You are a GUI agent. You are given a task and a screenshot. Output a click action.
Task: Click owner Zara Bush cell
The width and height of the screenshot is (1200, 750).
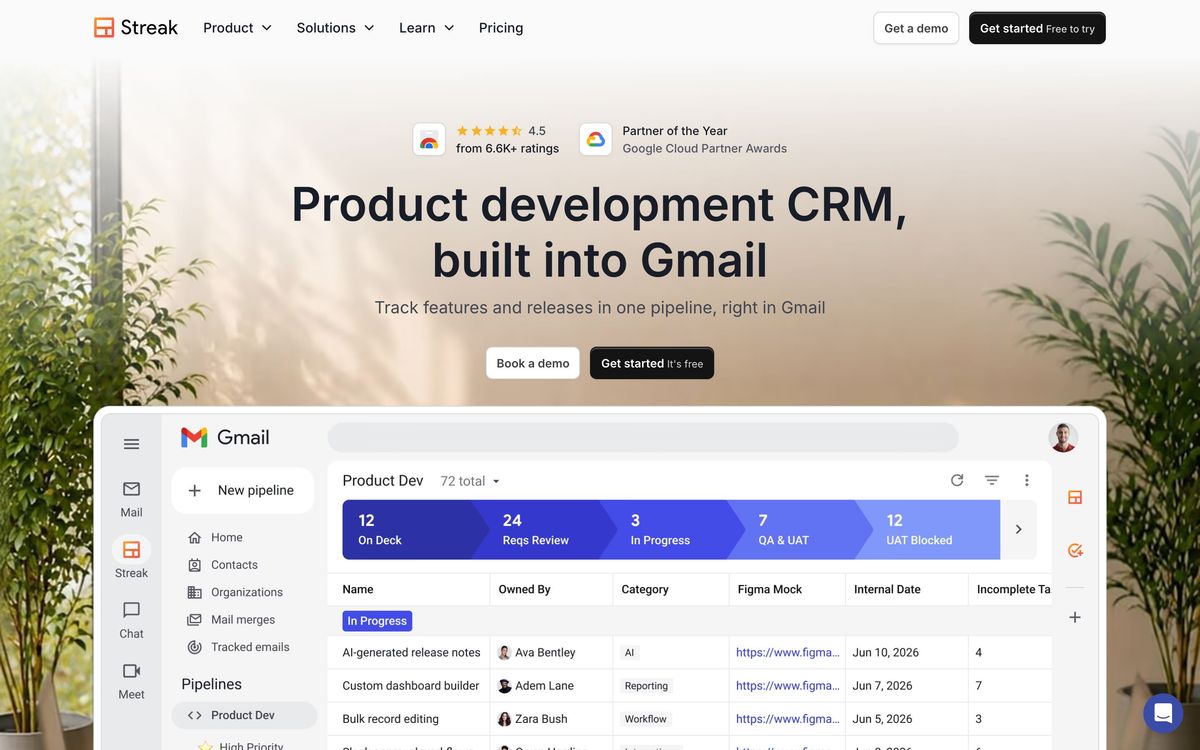(x=533, y=718)
